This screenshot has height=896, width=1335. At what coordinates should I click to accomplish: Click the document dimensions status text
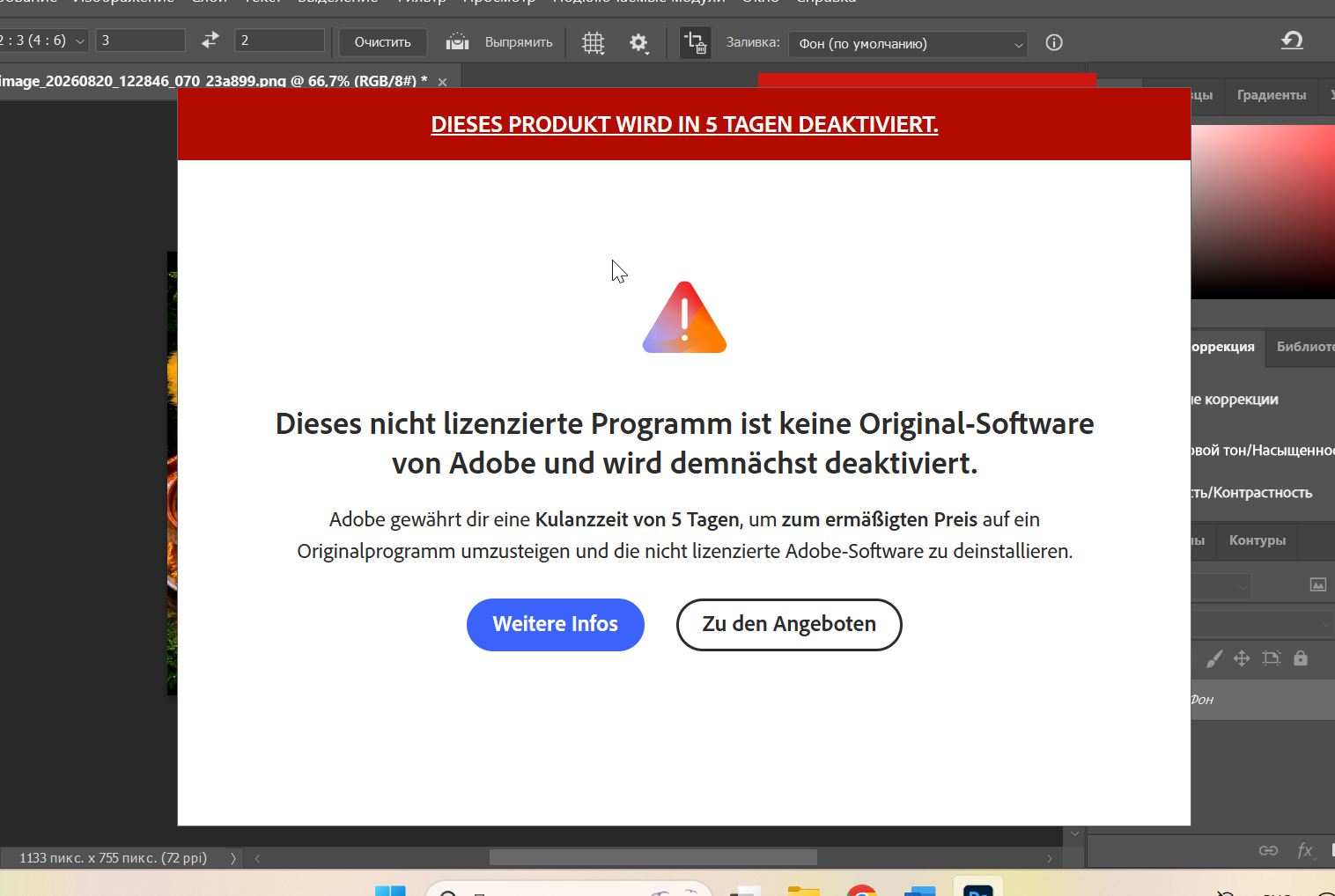[x=113, y=858]
